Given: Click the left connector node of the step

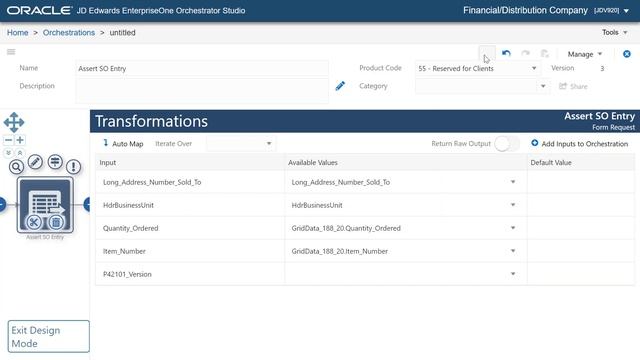Looking at the screenshot, I should coord(2,204).
